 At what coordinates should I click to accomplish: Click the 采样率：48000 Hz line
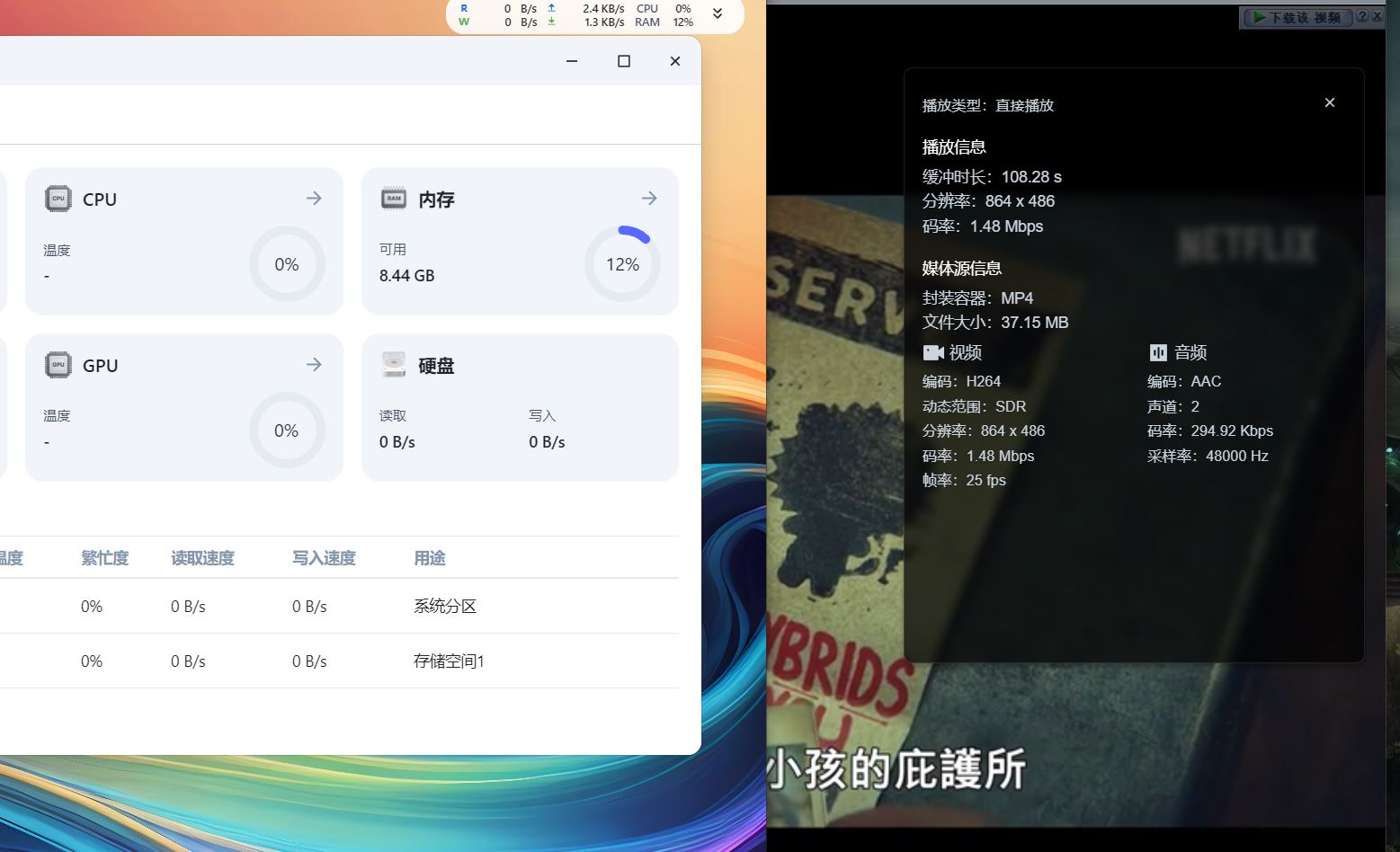click(x=1208, y=457)
